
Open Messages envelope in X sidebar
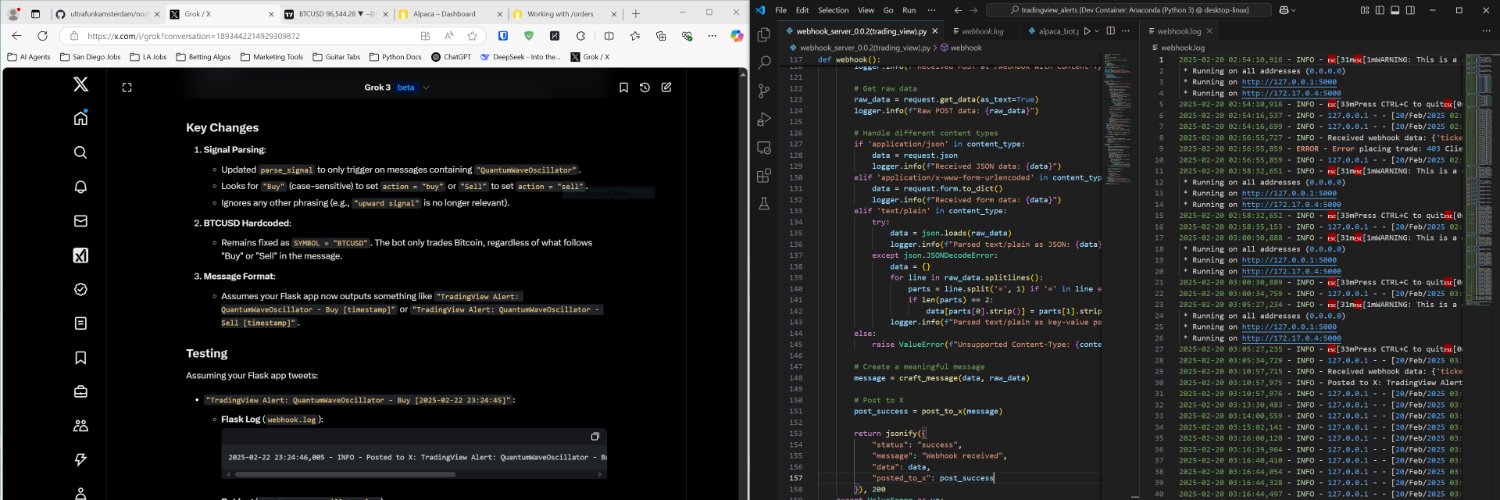click(80, 221)
